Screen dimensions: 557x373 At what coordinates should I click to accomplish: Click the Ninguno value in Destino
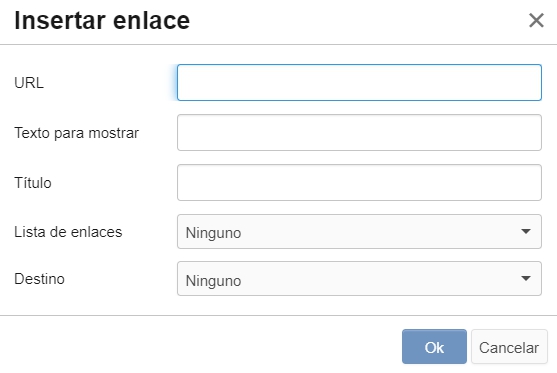213,281
